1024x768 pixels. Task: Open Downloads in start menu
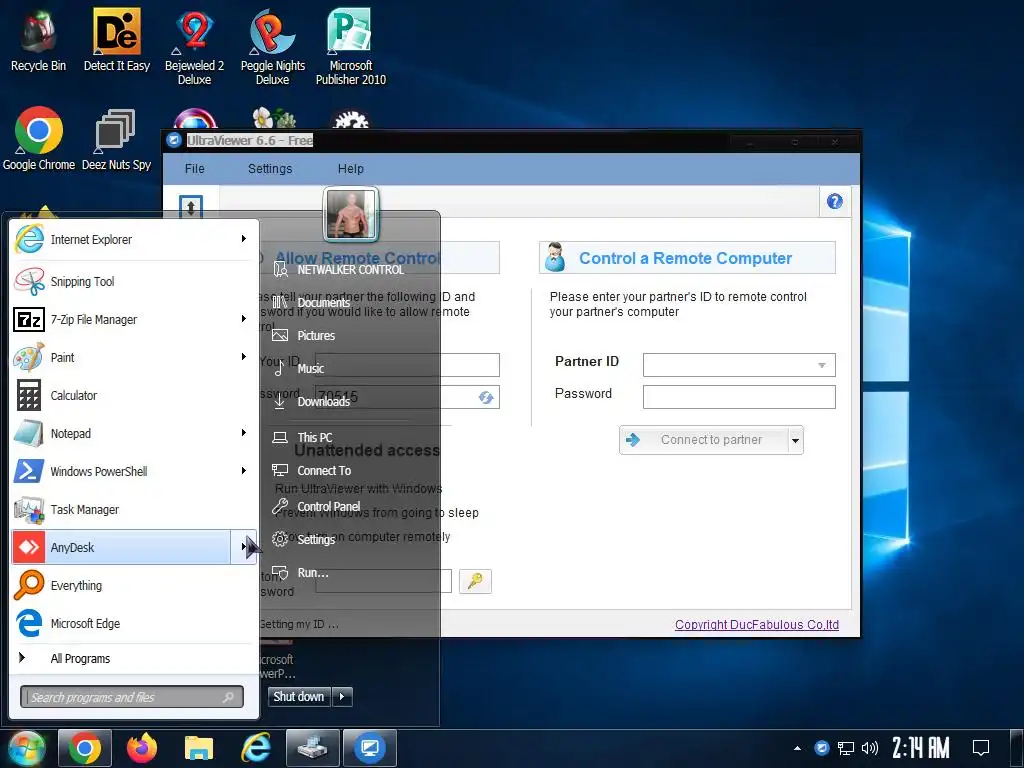click(x=323, y=401)
